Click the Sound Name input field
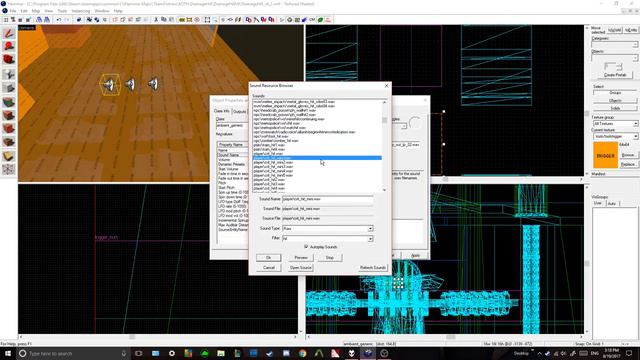This screenshot has height=360, width=640. [328, 199]
